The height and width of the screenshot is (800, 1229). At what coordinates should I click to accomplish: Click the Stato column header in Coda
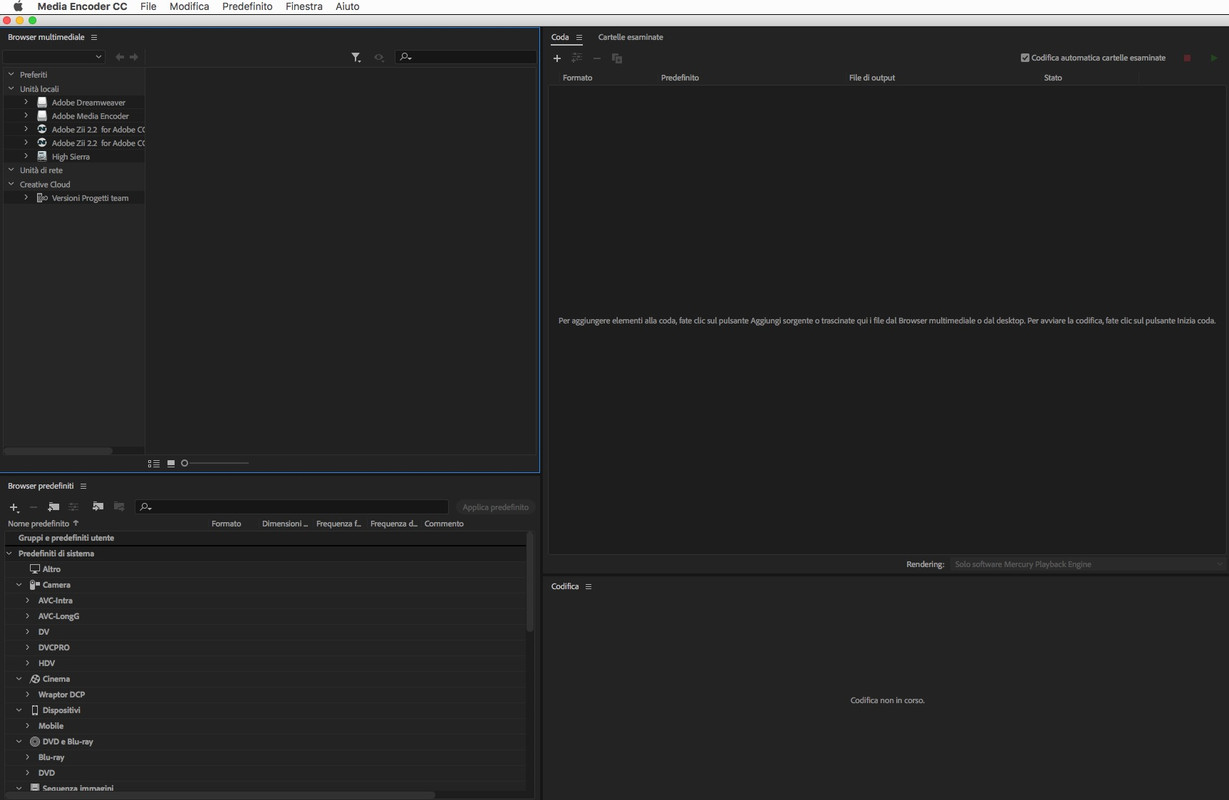pos(1053,77)
